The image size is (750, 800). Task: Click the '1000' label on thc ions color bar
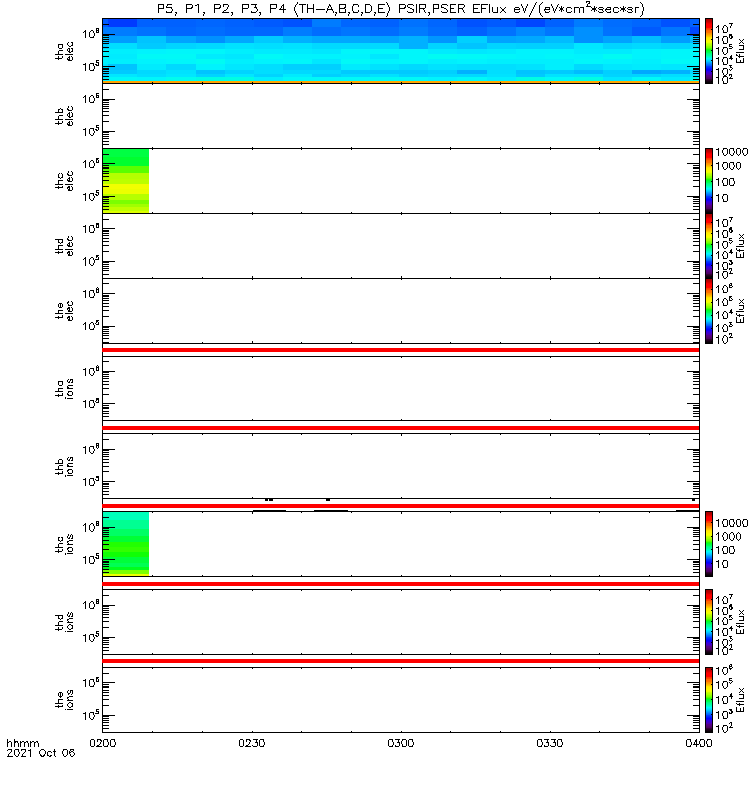(x=728, y=537)
